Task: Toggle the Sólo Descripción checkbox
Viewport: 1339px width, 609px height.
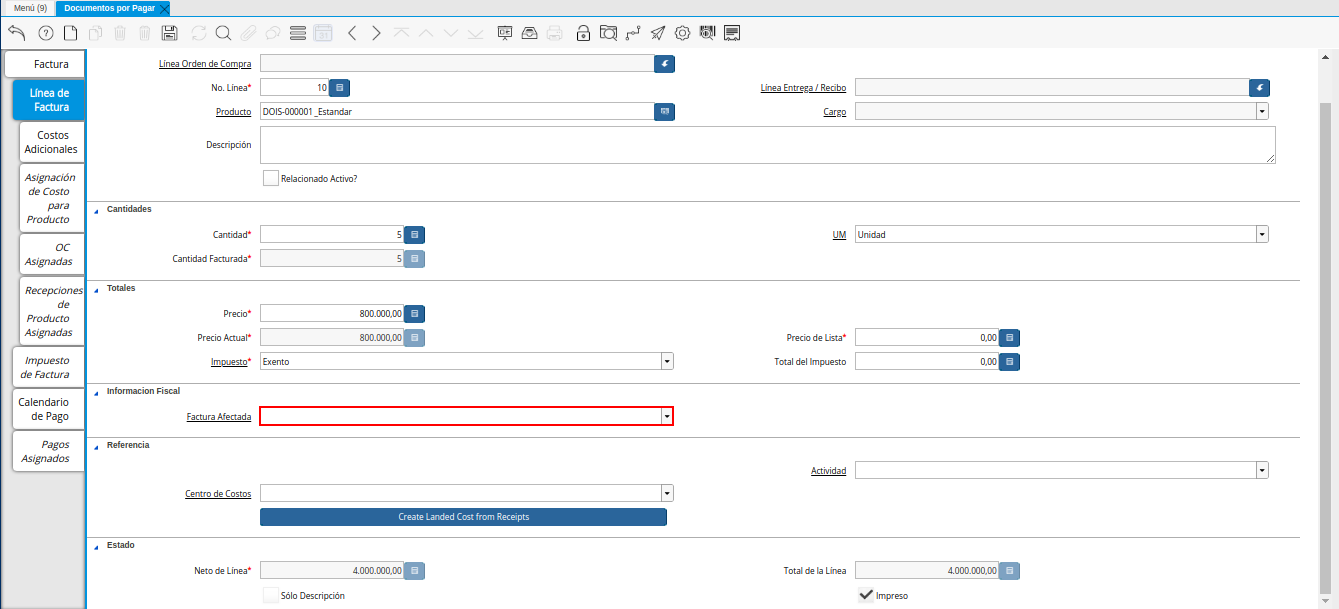Action: tap(270, 595)
